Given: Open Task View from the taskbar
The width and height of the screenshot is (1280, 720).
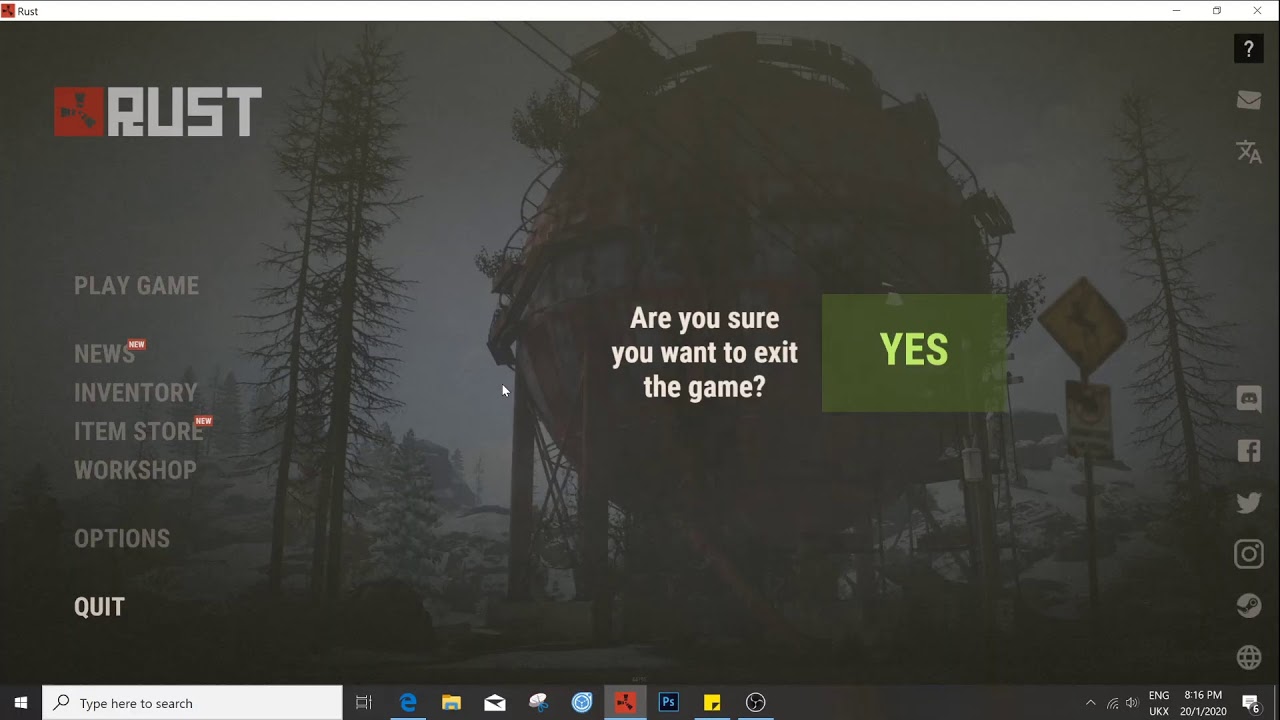Looking at the screenshot, I should (364, 703).
